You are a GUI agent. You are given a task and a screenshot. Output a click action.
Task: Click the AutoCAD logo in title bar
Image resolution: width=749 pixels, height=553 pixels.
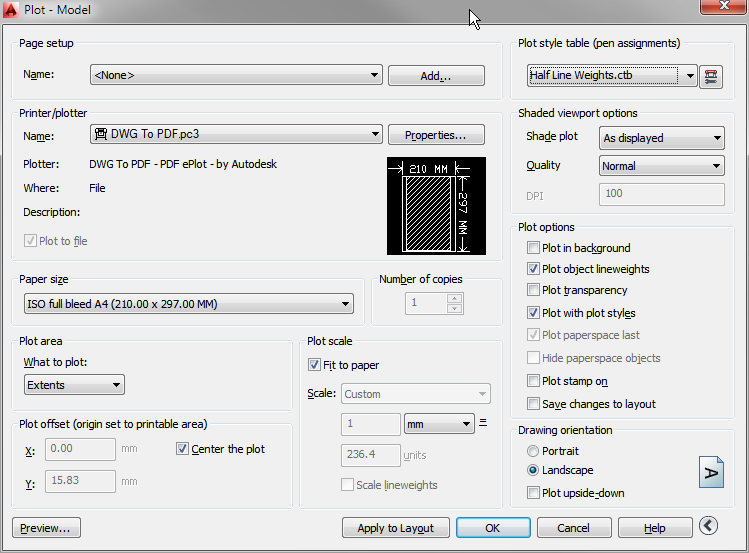tap(11, 10)
